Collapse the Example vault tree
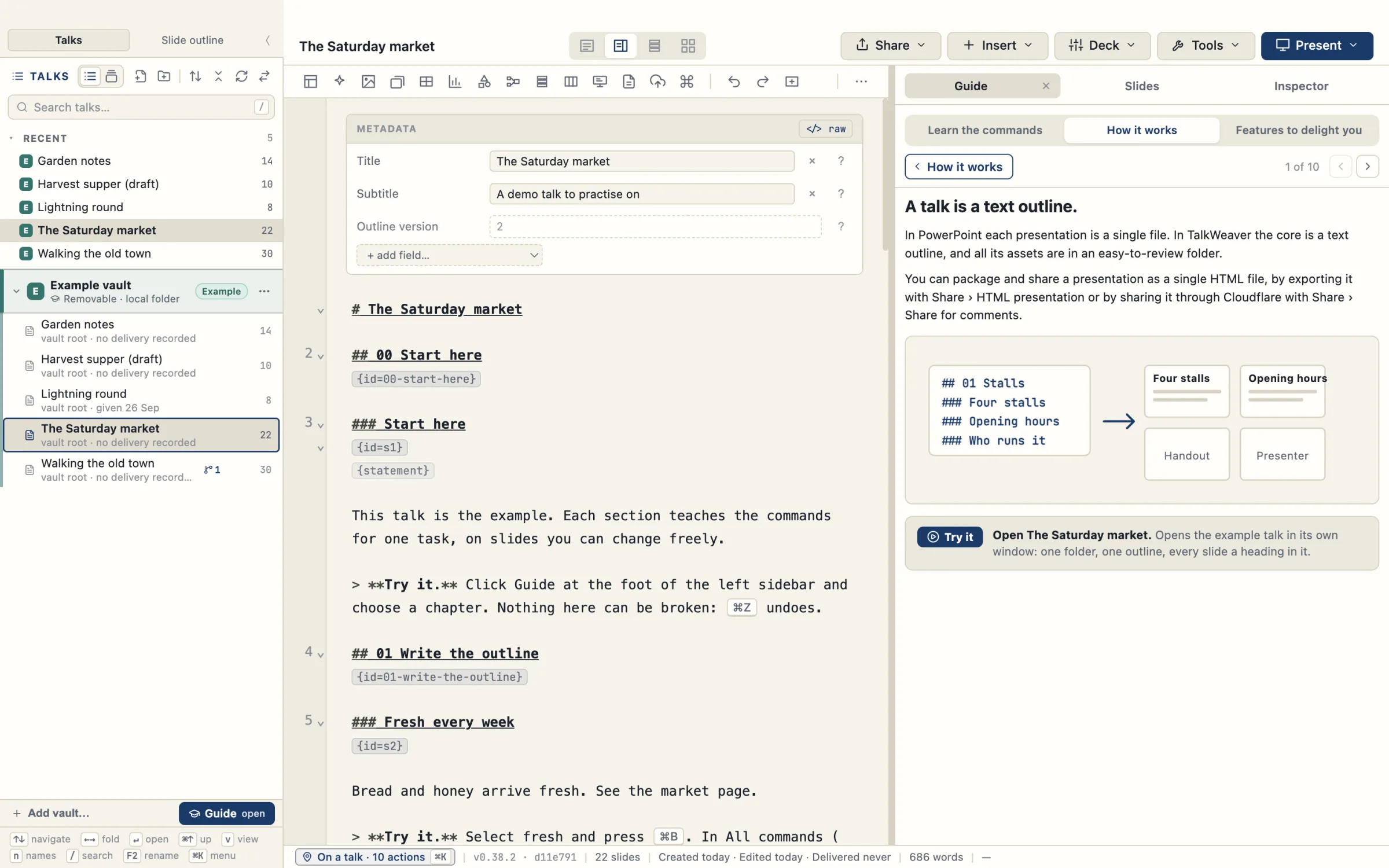 pos(16,291)
